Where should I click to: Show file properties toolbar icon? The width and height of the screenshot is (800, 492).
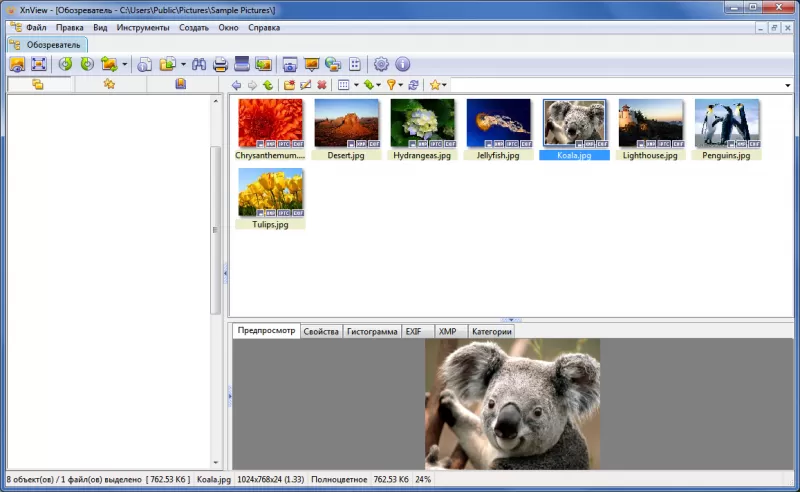145,64
